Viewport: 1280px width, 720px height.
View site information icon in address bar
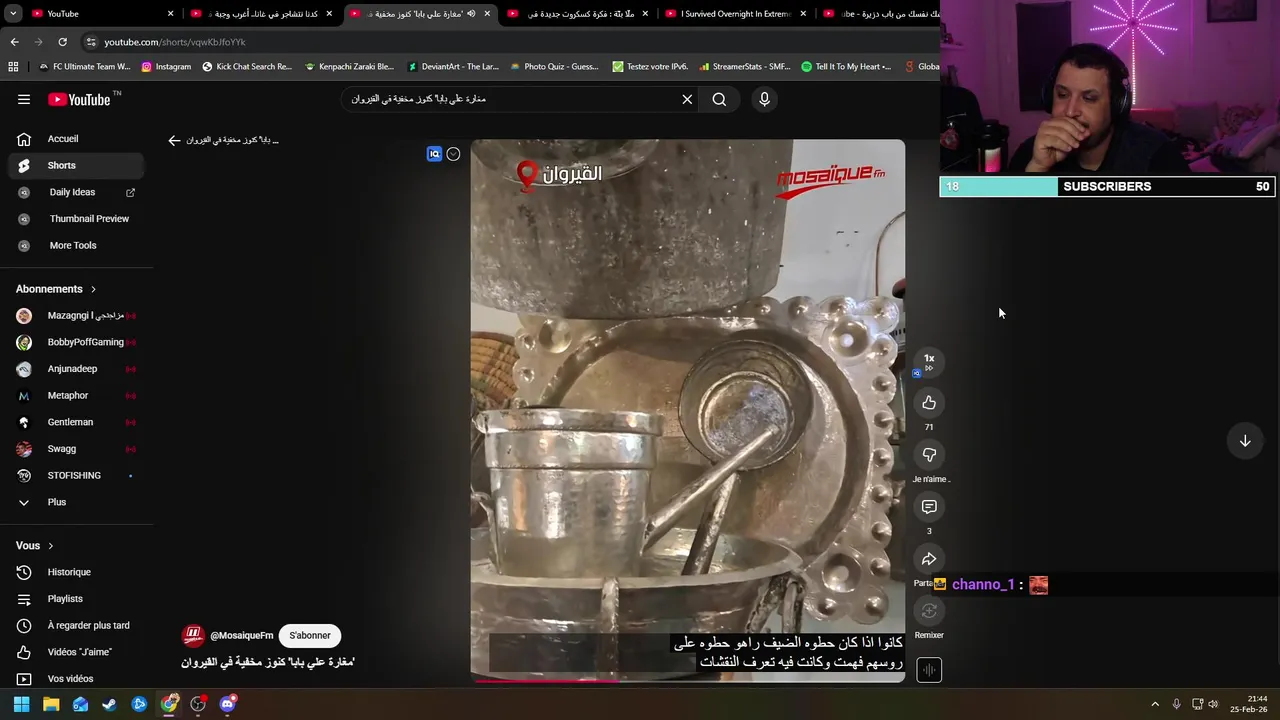[x=91, y=42]
